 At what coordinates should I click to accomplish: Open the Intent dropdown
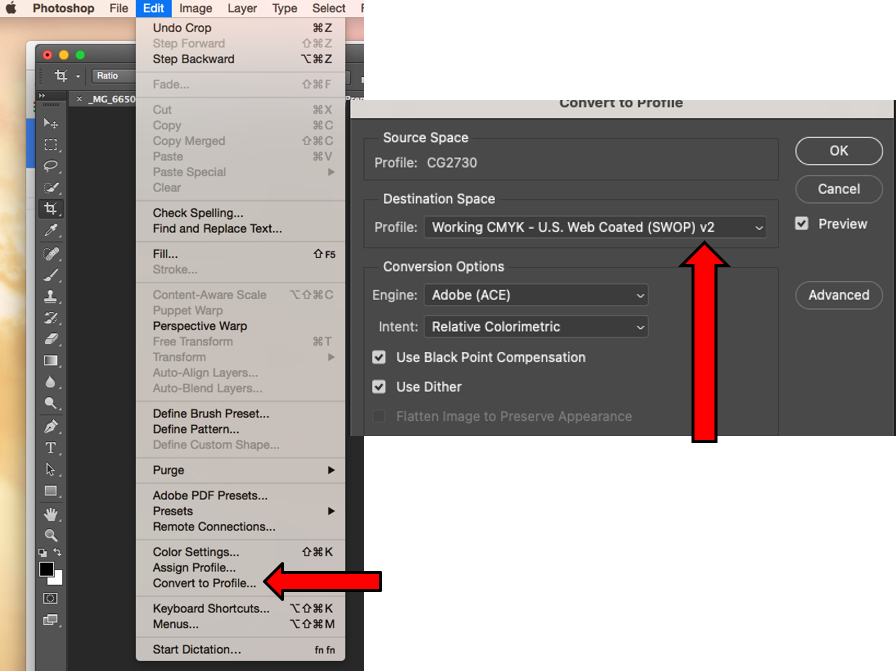536,327
